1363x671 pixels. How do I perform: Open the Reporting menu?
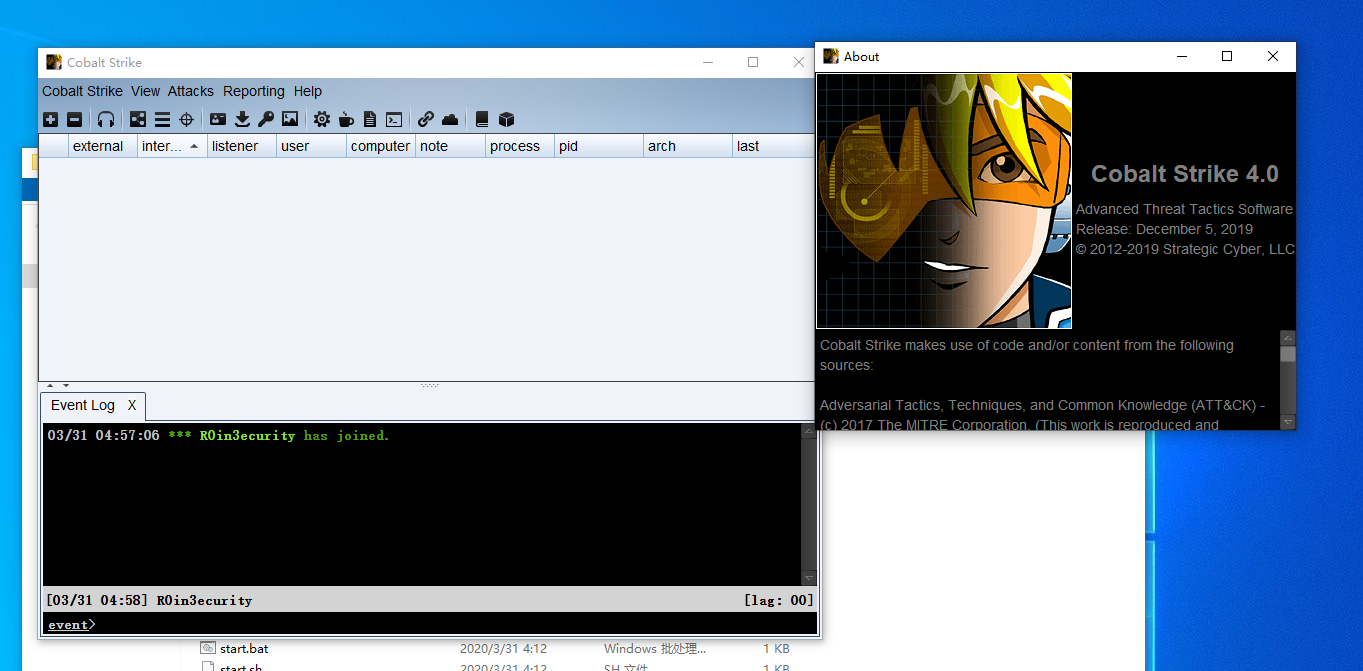[254, 91]
